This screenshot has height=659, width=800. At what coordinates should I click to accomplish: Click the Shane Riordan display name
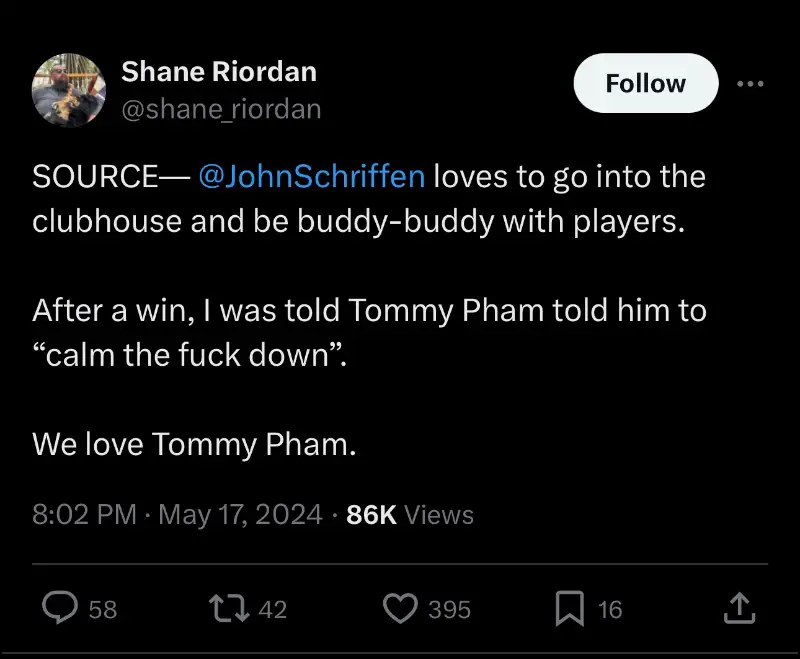point(219,72)
